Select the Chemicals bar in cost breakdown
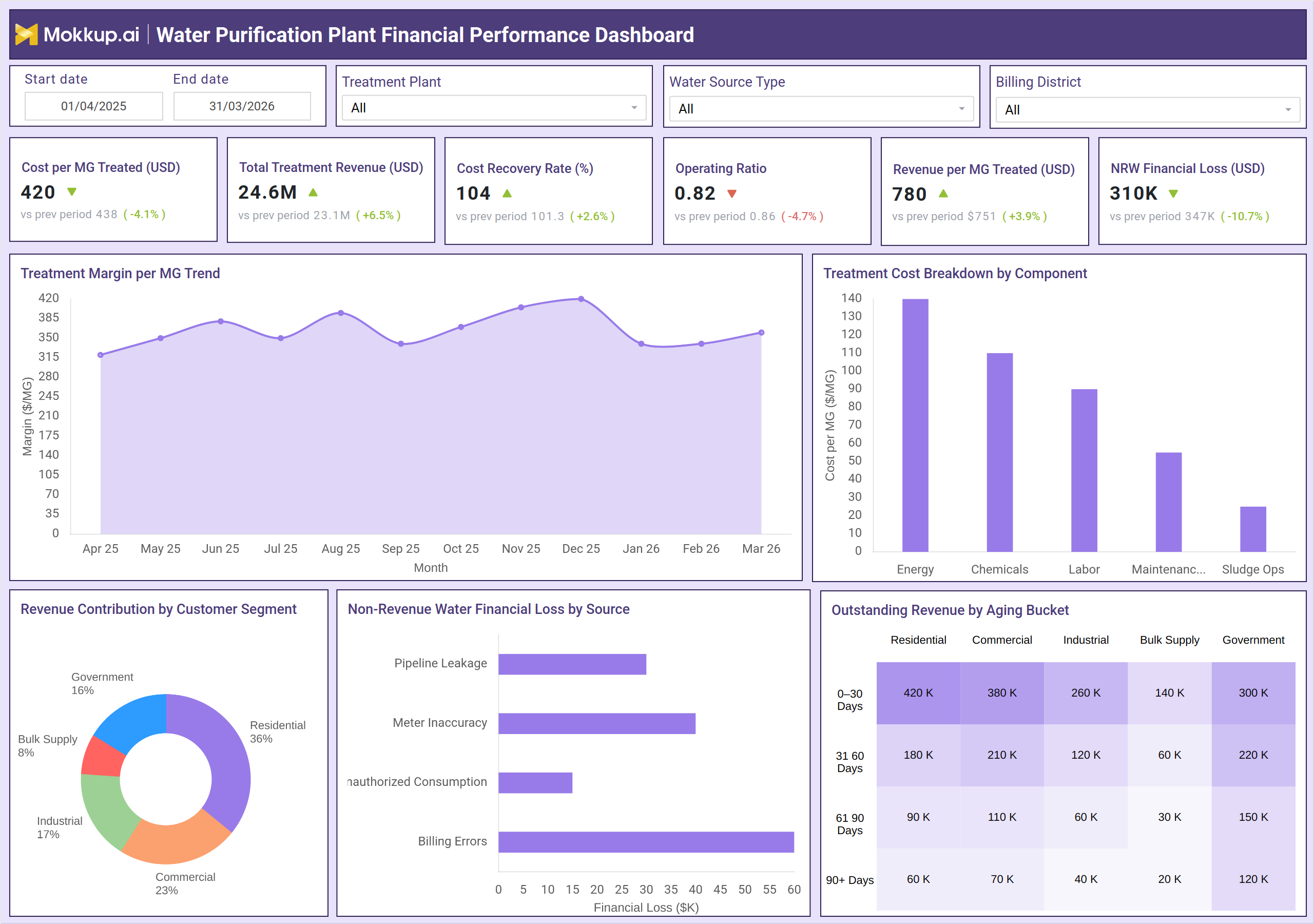This screenshot has width=1314, height=924. point(1000,452)
